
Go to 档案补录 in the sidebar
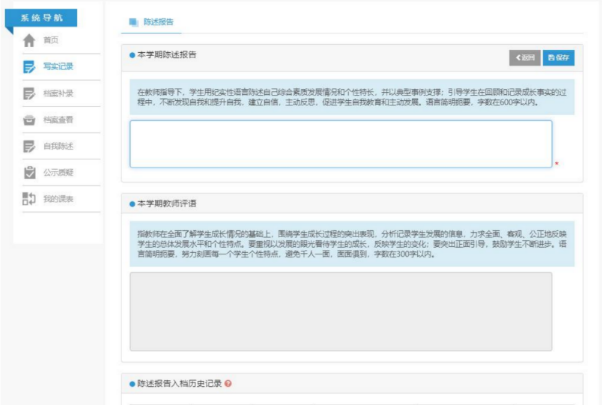58,93
